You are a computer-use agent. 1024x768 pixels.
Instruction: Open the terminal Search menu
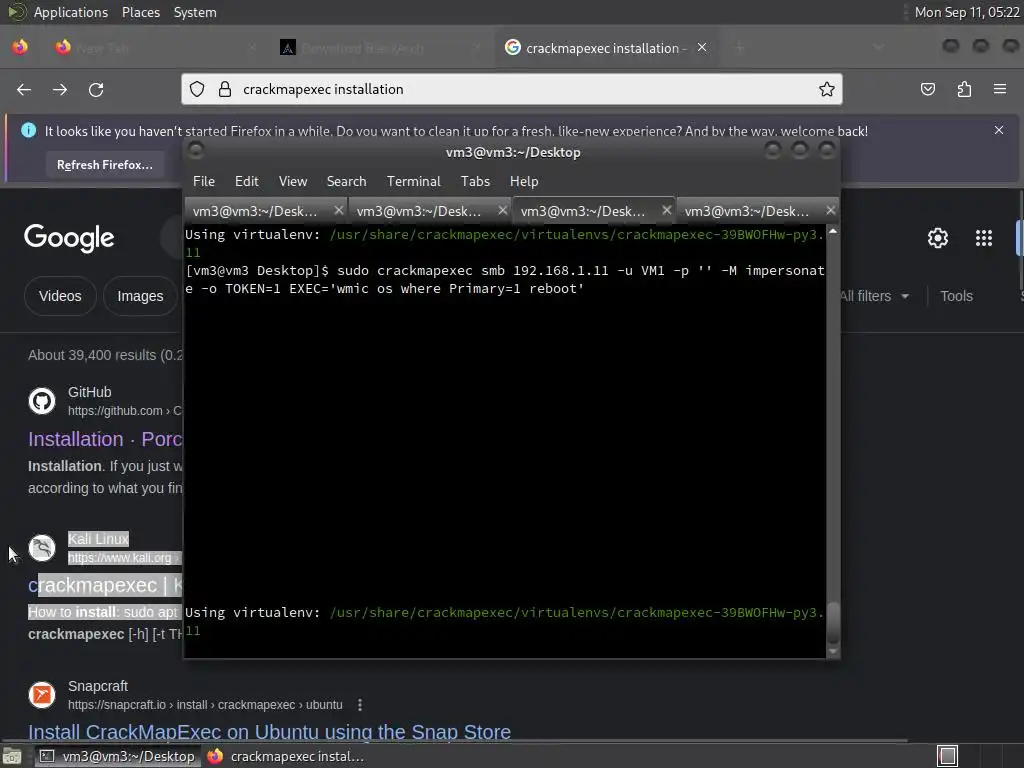pyautogui.click(x=346, y=182)
